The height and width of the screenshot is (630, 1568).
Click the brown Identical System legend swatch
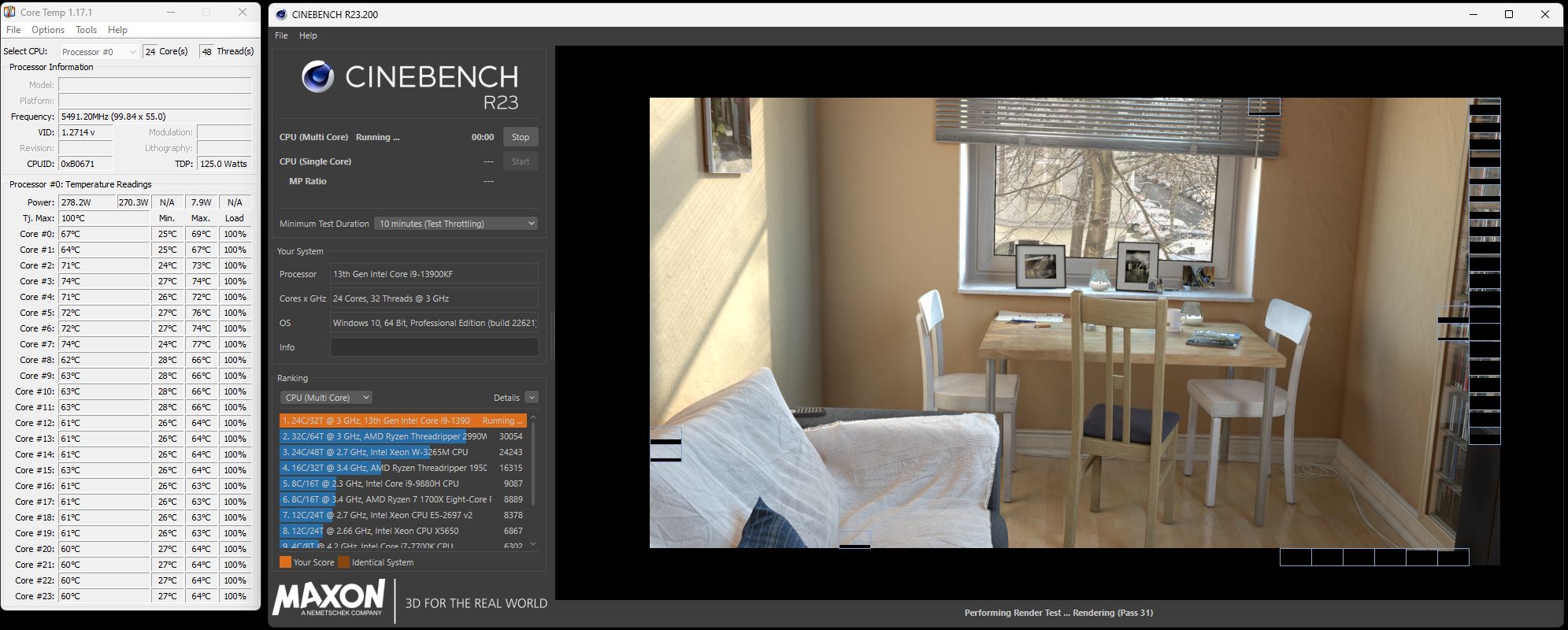(343, 562)
